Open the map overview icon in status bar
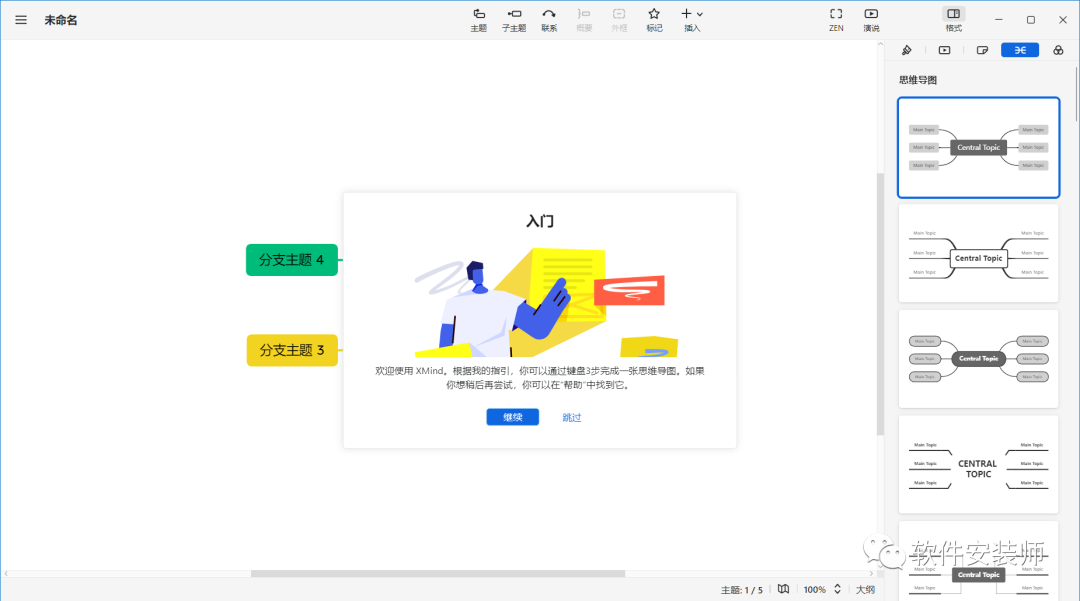The image size is (1080, 601). coord(783,589)
